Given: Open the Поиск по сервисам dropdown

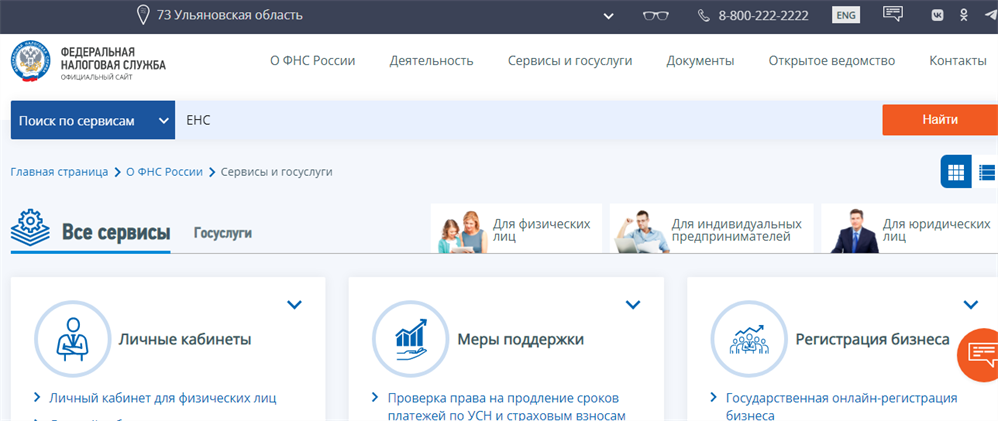Looking at the screenshot, I should click(x=93, y=120).
